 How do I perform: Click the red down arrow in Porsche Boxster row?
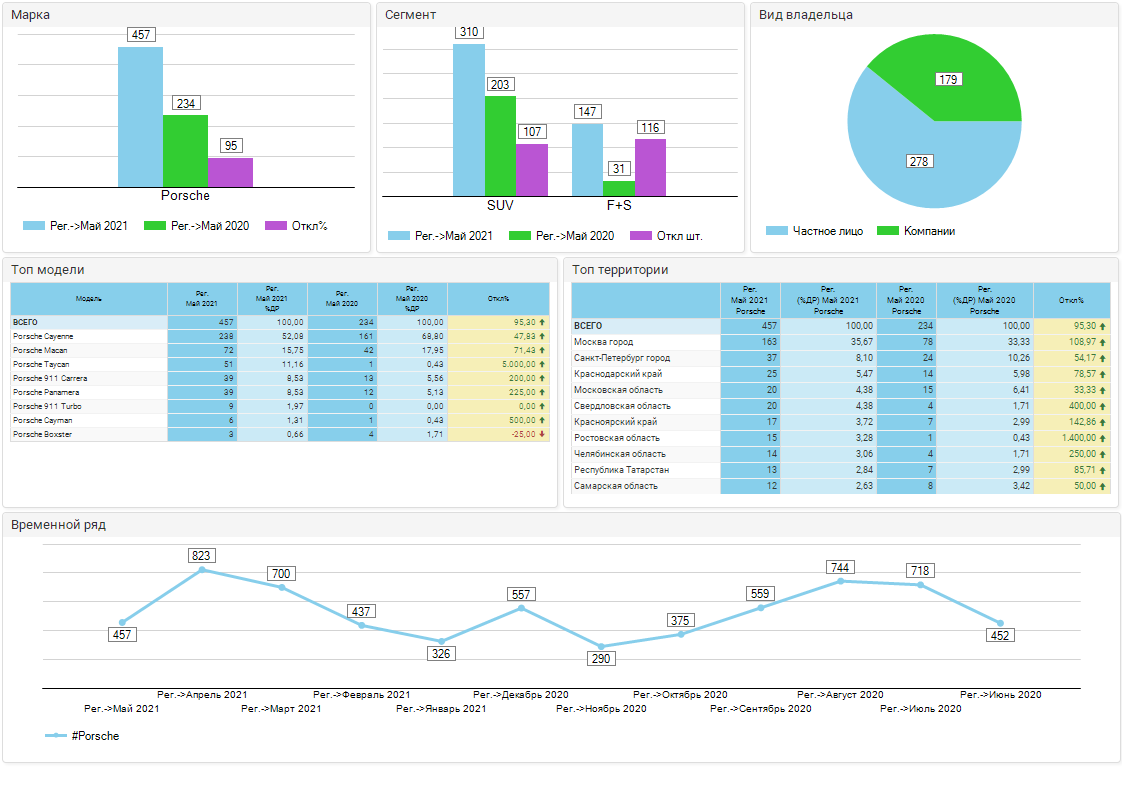[x=542, y=435]
